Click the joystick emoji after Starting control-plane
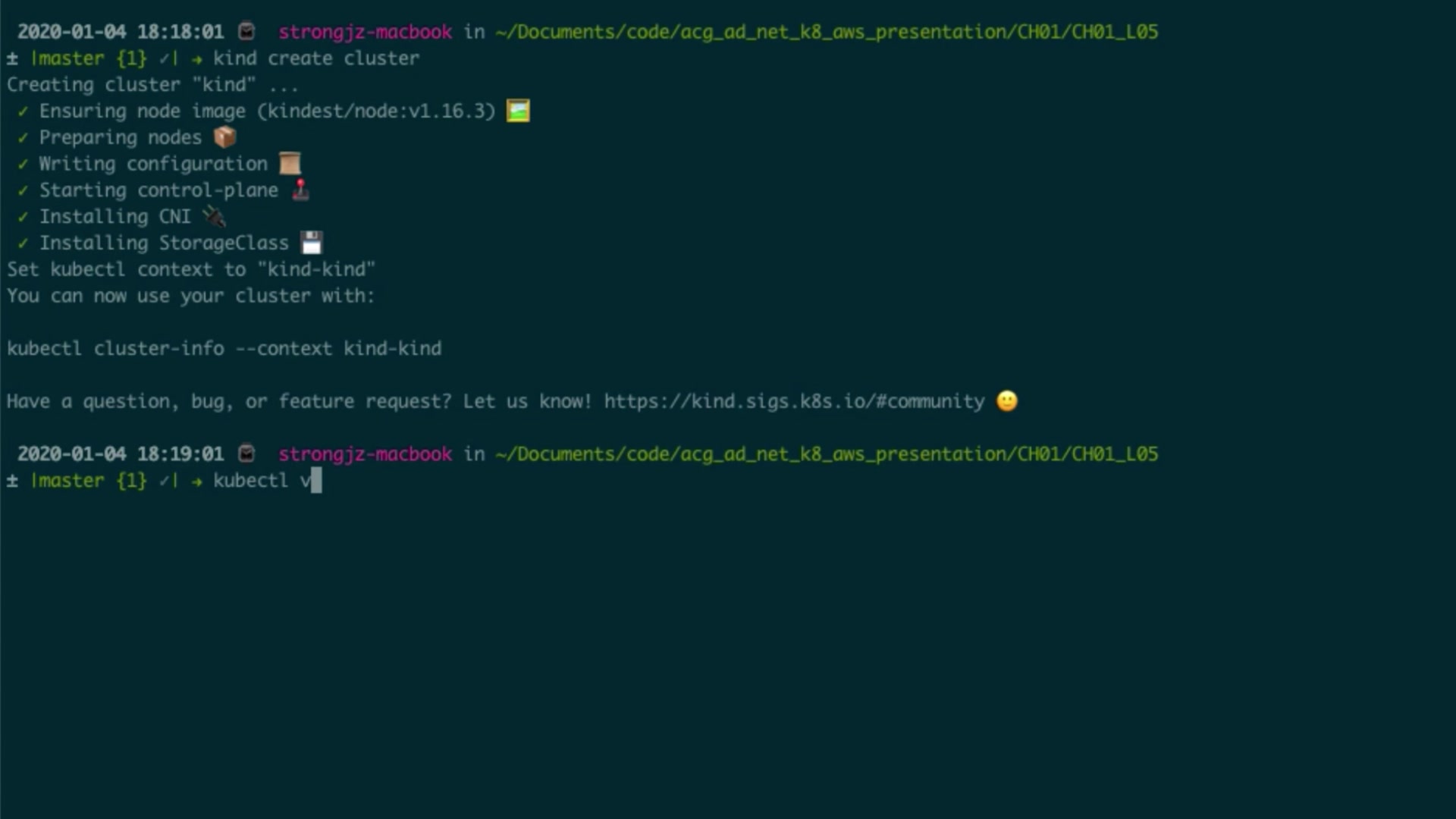This screenshot has height=819, width=1456. [x=301, y=190]
